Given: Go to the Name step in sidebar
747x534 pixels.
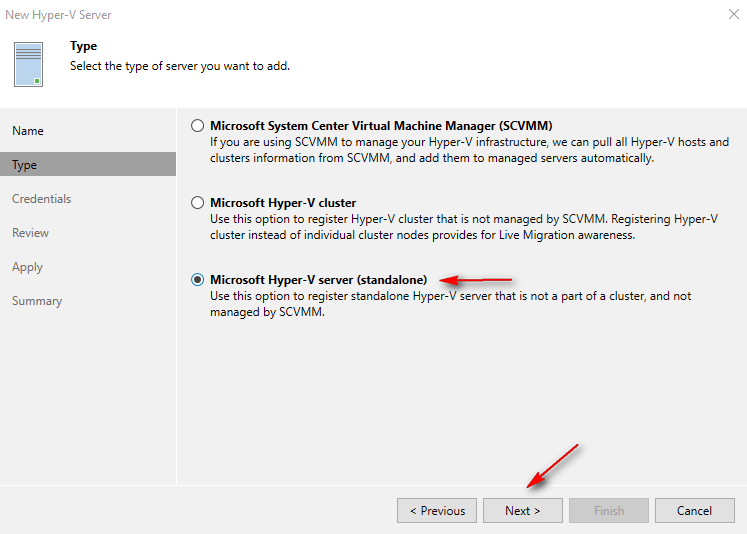Looking at the screenshot, I should pyautogui.click(x=28, y=131).
